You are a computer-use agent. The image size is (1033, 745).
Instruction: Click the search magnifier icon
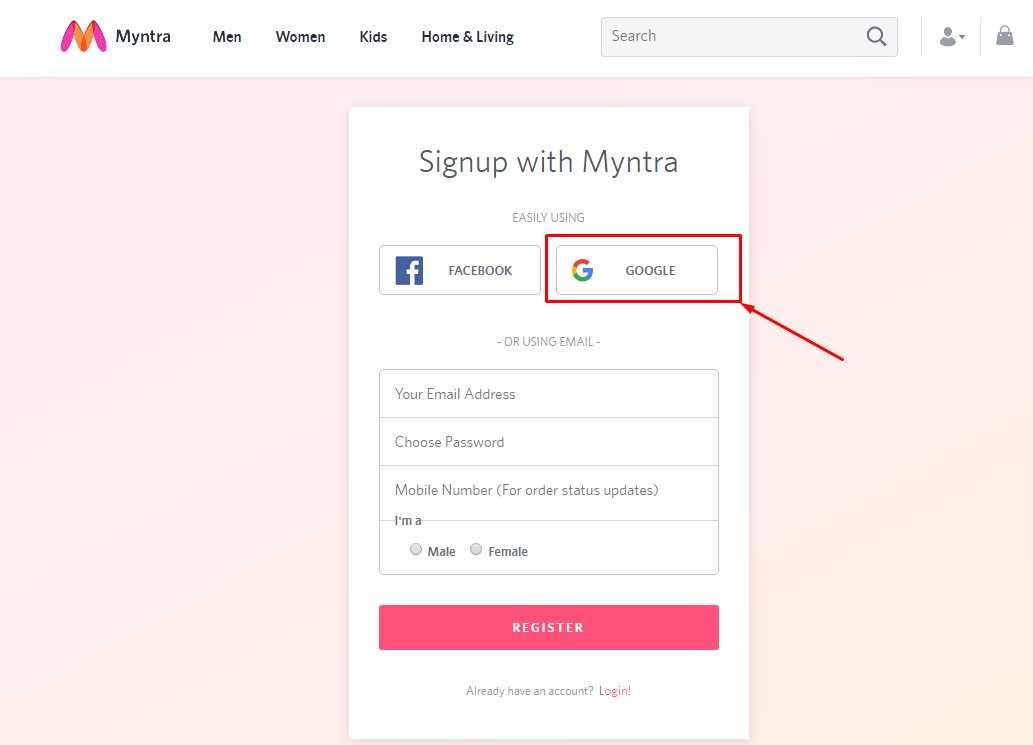pyautogui.click(x=876, y=36)
